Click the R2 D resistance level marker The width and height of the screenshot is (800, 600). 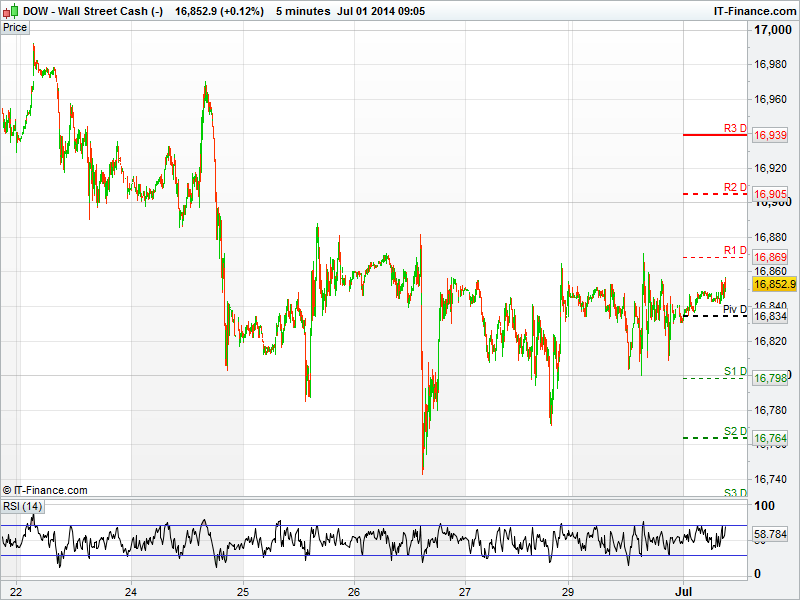735,187
